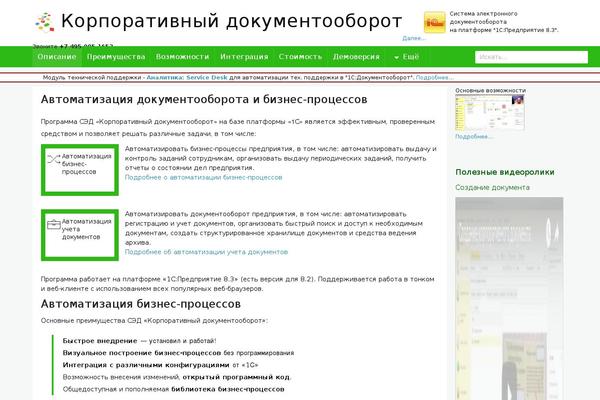Click the Автоматизация бизнес-процессов section heading

point(141,304)
